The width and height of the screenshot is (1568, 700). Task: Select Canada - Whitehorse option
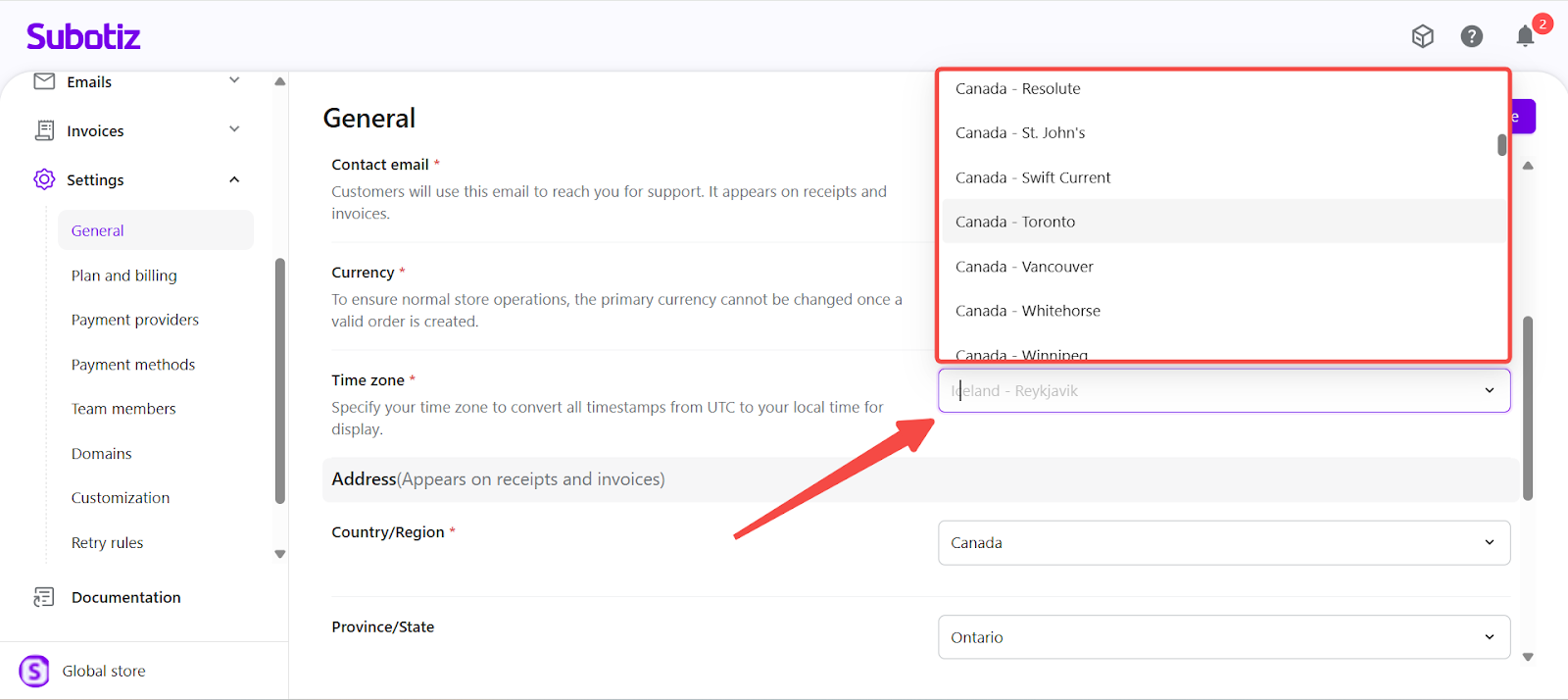[x=1028, y=311]
